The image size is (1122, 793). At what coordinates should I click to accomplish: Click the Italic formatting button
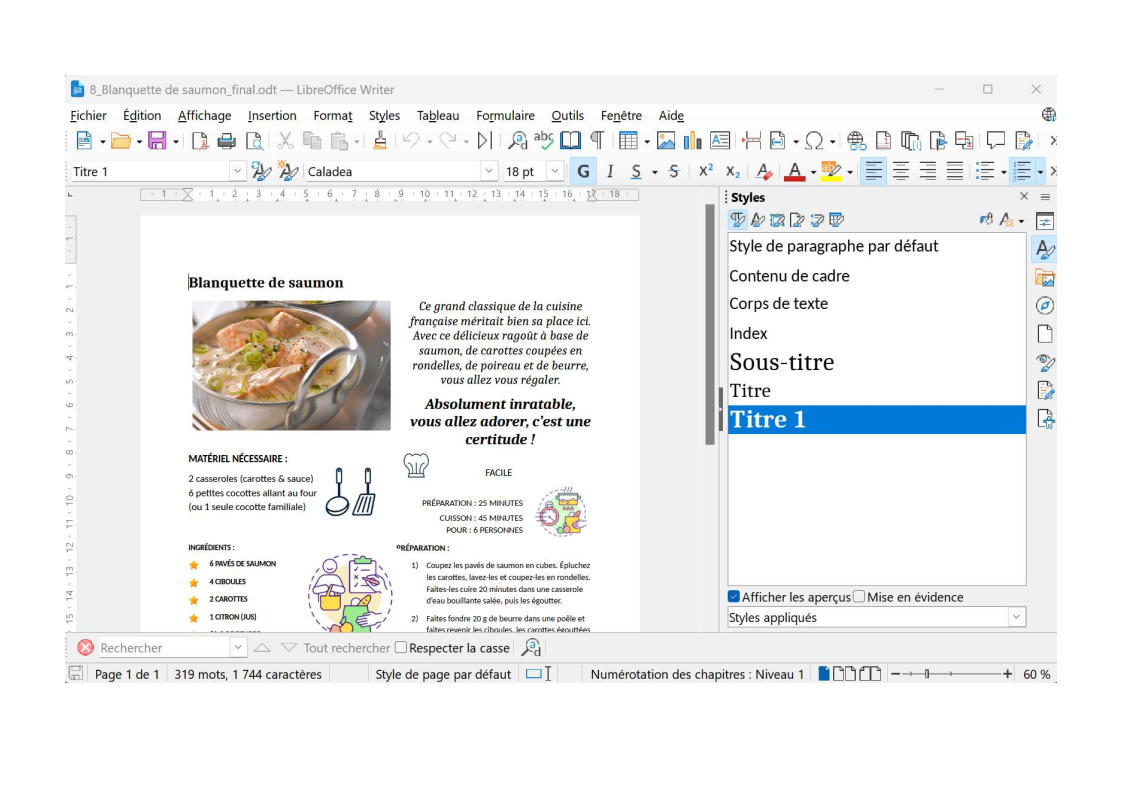pyautogui.click(x=609, y=172)
